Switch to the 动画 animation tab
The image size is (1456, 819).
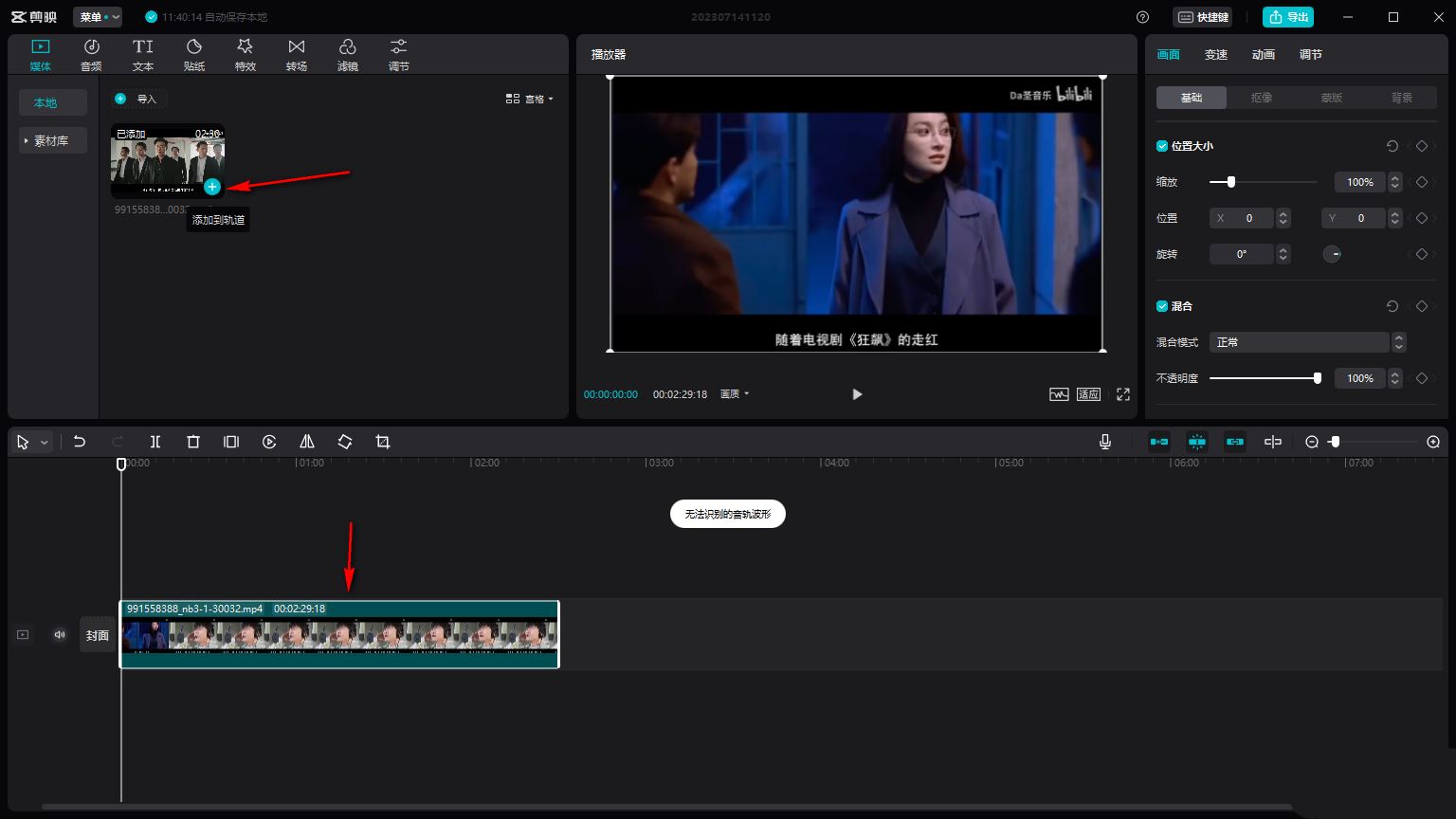pyautogui.click(x=1264, y=55)
